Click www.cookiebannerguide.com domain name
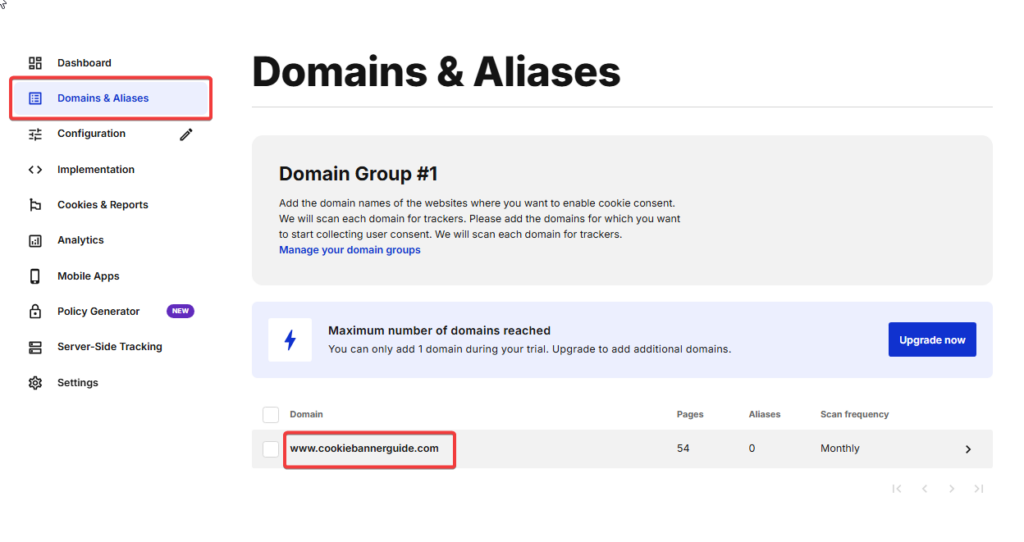The height and width of the screenshot is (542, 1024). tap(364, 449)
